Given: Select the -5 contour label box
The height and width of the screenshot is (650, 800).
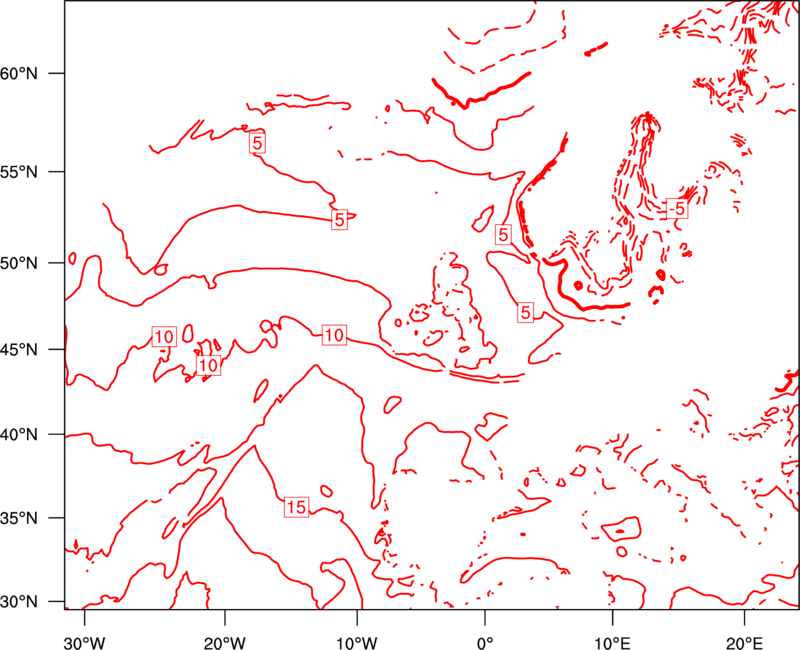Looking at the screenshot, I should 677,209.
